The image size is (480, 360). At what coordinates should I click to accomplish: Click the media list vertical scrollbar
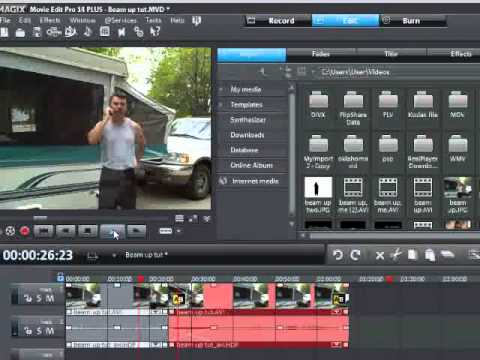point(292,153)
